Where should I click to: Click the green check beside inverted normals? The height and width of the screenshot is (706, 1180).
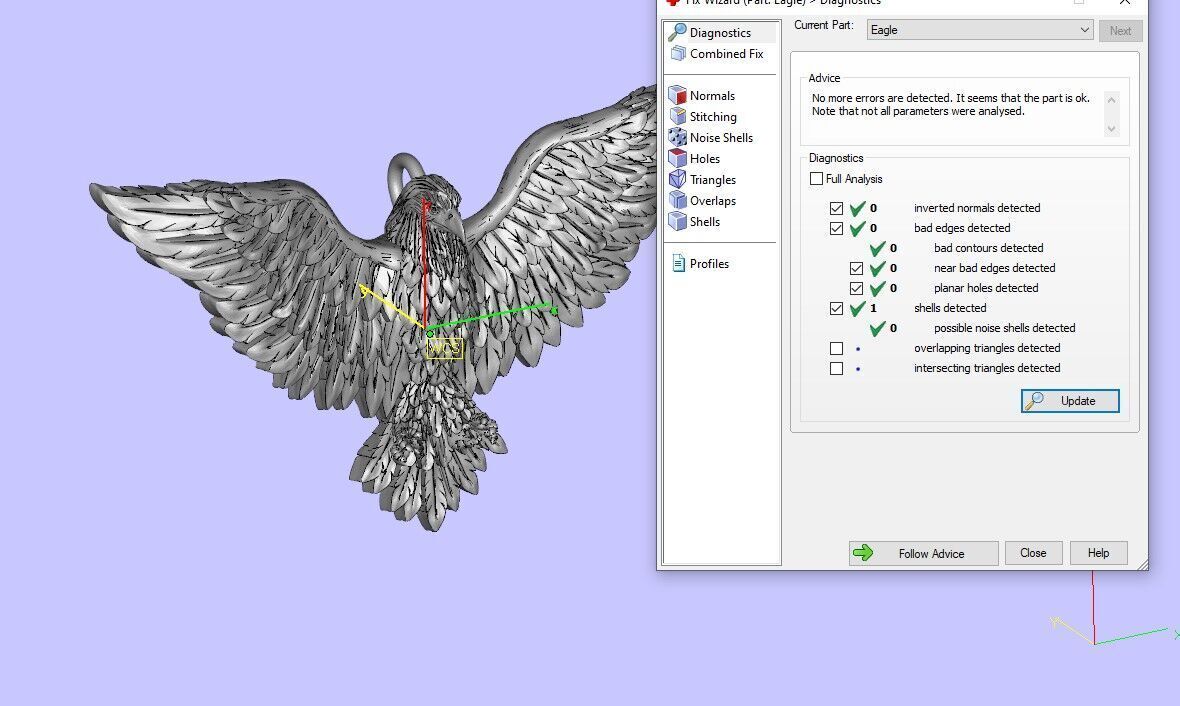pyautogui.click(x=857, y=208)
